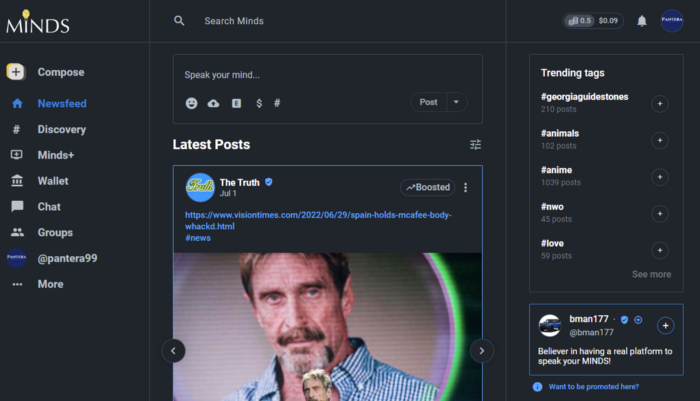Screen dimensions: 700x401
Task: Open feed filter settings icon
Action: tap(475, 144)
